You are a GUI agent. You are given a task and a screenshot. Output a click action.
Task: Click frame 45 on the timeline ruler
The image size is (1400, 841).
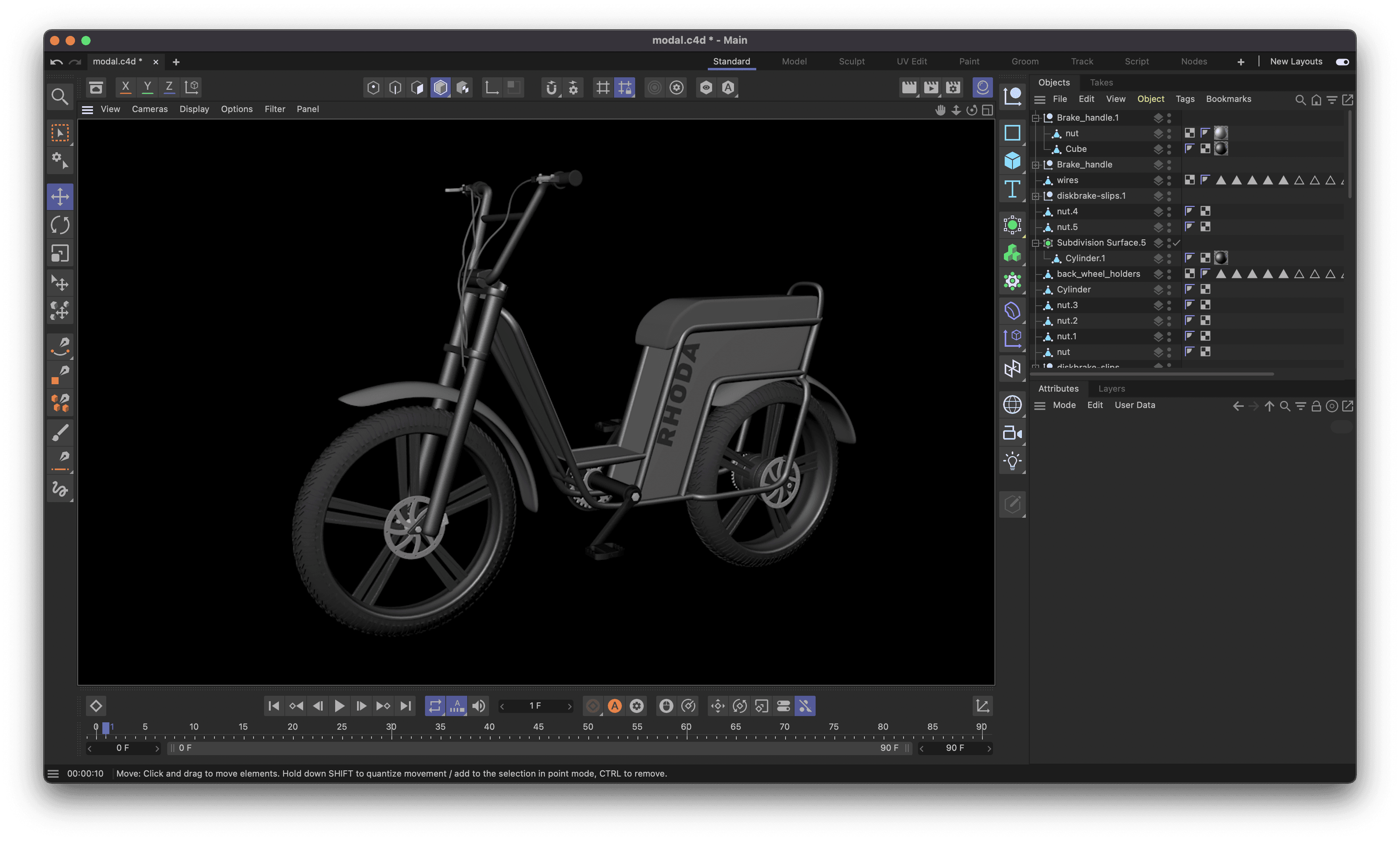(x=538, y=727)
